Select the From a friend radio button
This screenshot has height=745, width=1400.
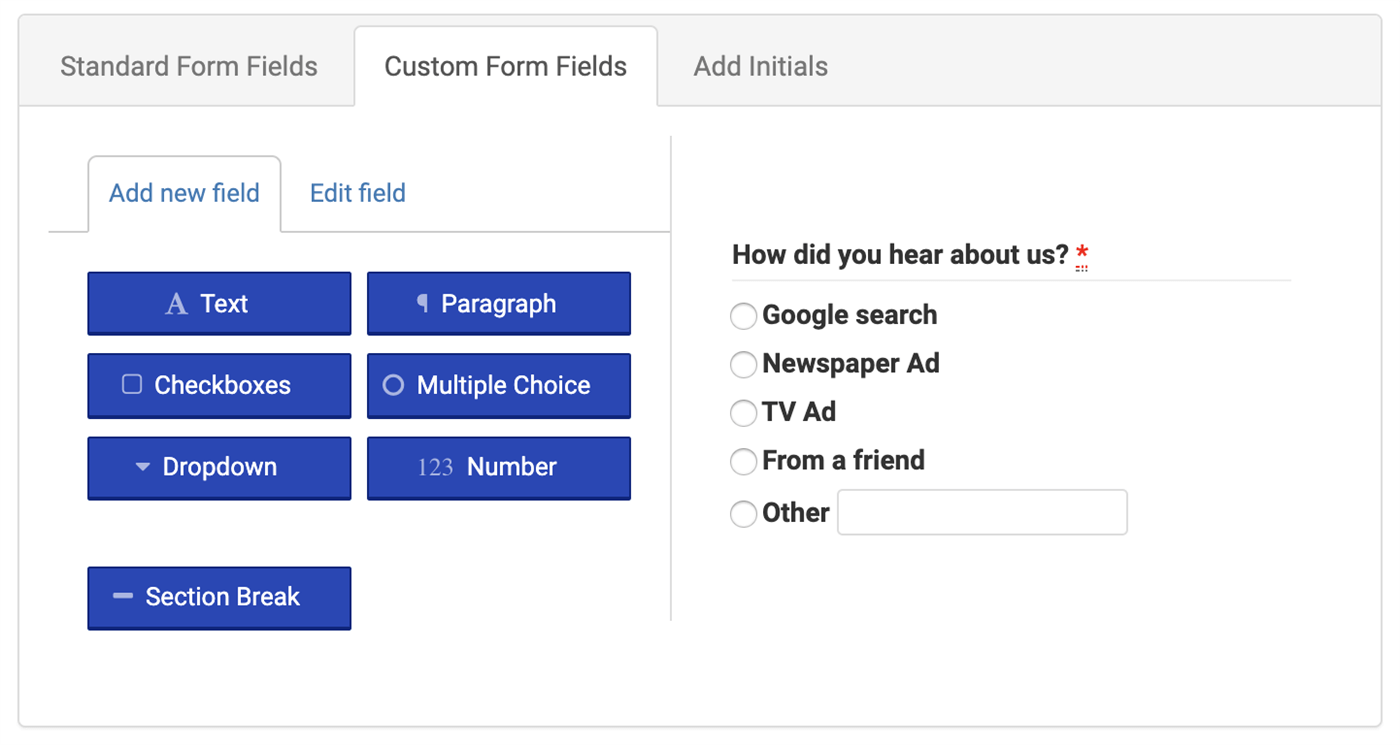(743, 461)
